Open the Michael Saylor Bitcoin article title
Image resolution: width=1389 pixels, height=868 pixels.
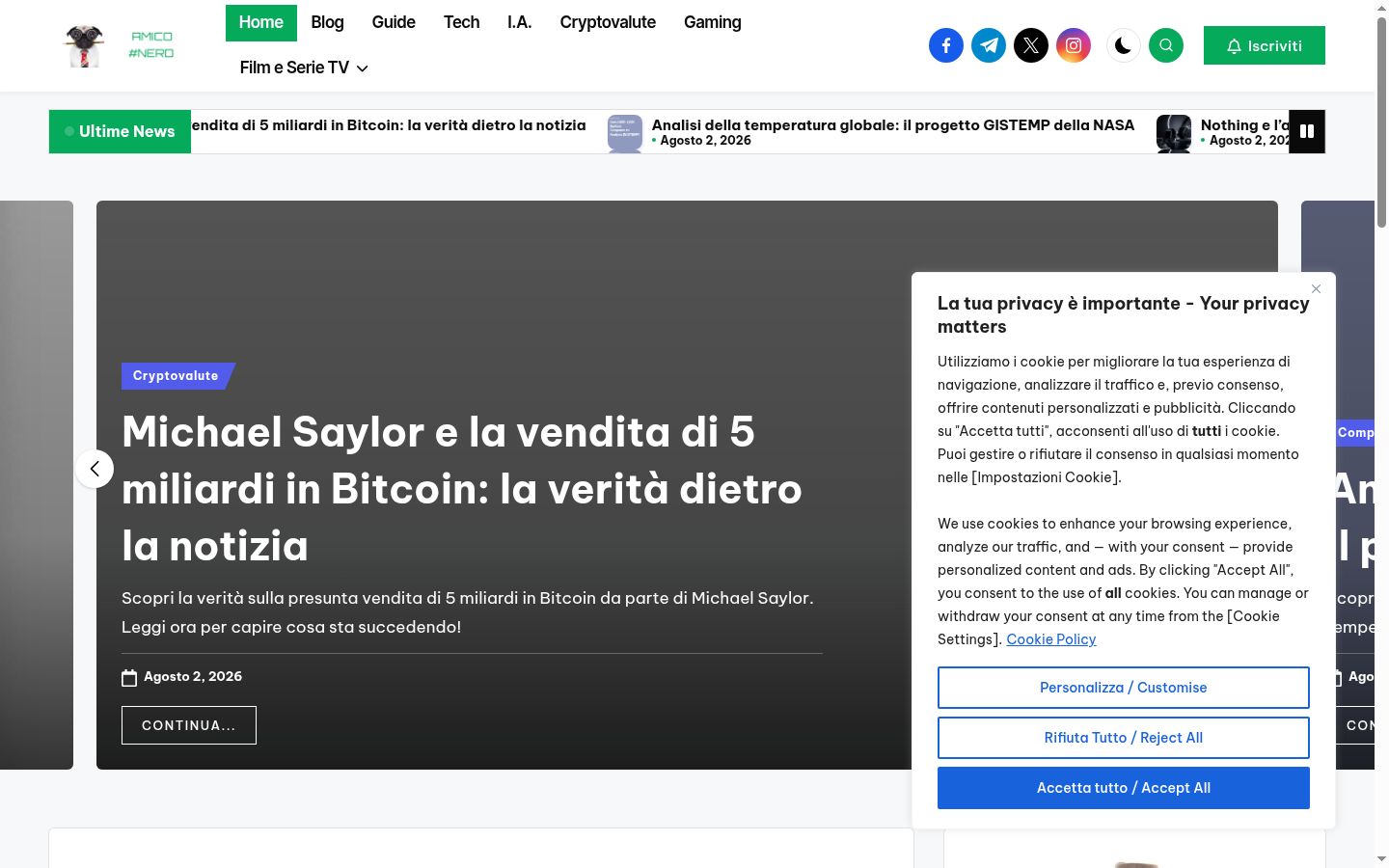461,489
